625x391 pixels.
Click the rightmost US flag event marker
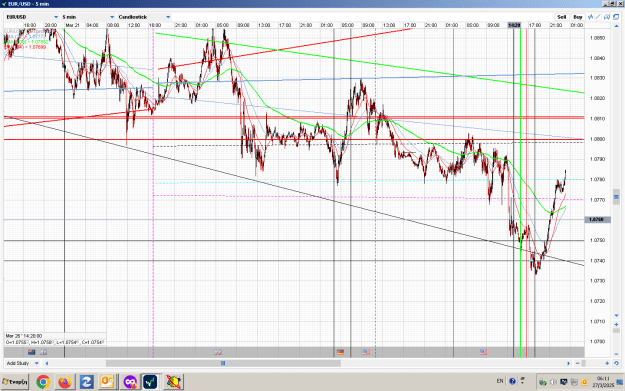[483, 352]
